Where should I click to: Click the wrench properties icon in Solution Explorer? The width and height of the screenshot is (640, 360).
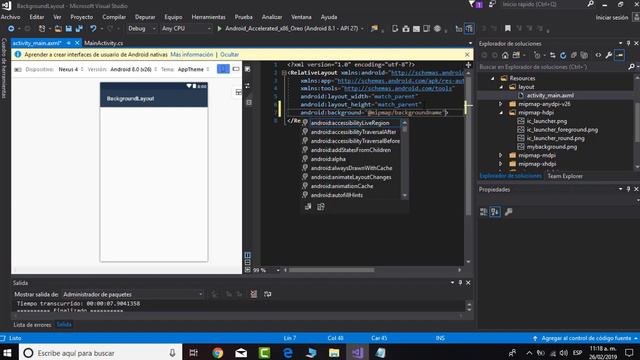click(609, 55)
